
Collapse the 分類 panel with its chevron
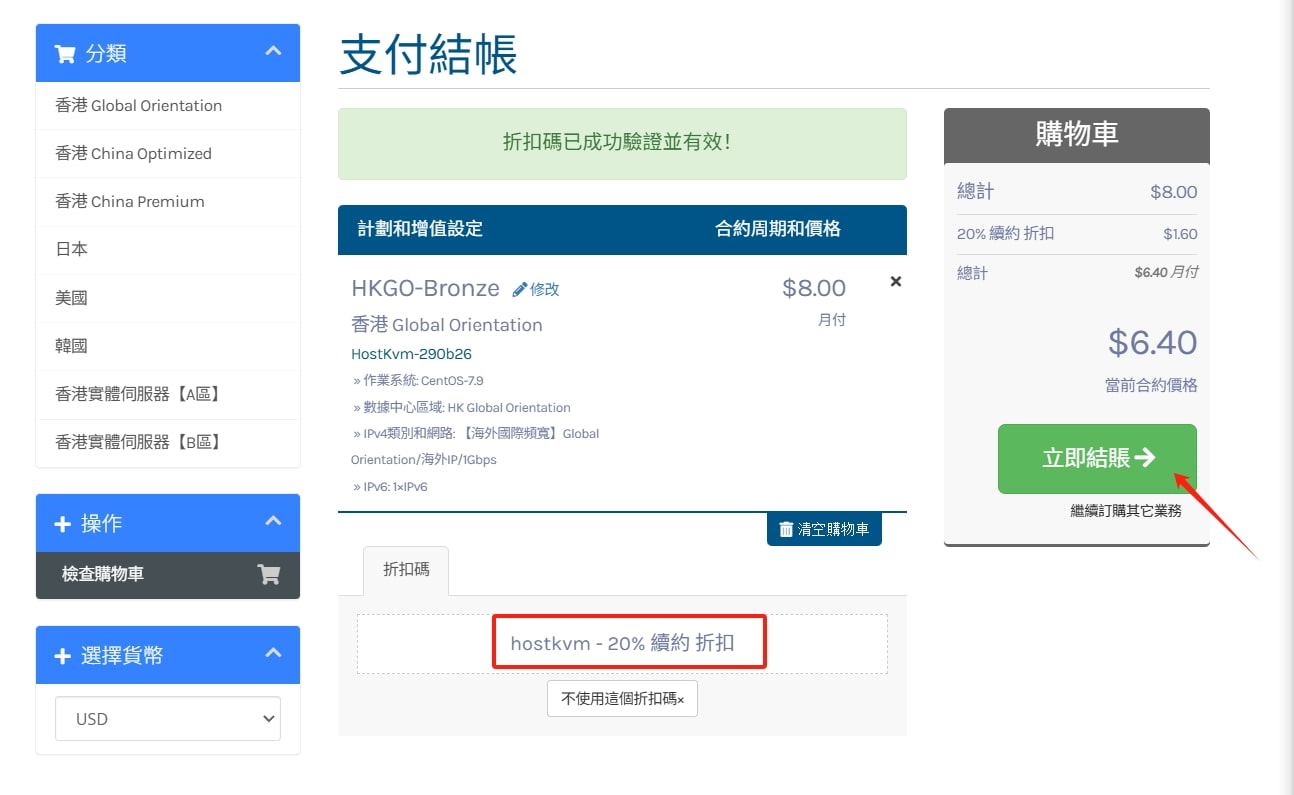(273, 53)
